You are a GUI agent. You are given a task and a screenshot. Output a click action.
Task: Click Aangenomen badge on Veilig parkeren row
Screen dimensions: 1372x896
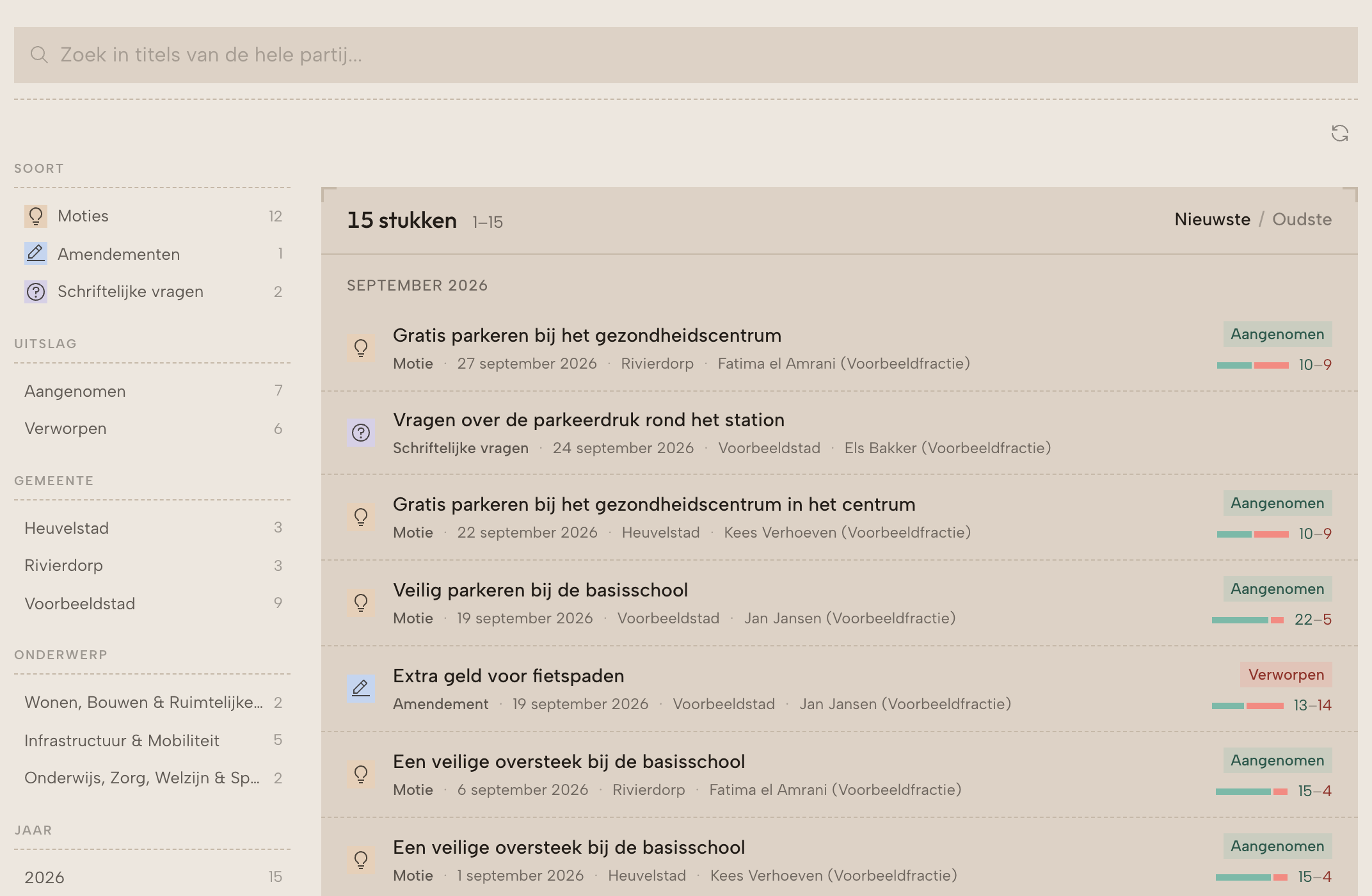pos(1277,589)
